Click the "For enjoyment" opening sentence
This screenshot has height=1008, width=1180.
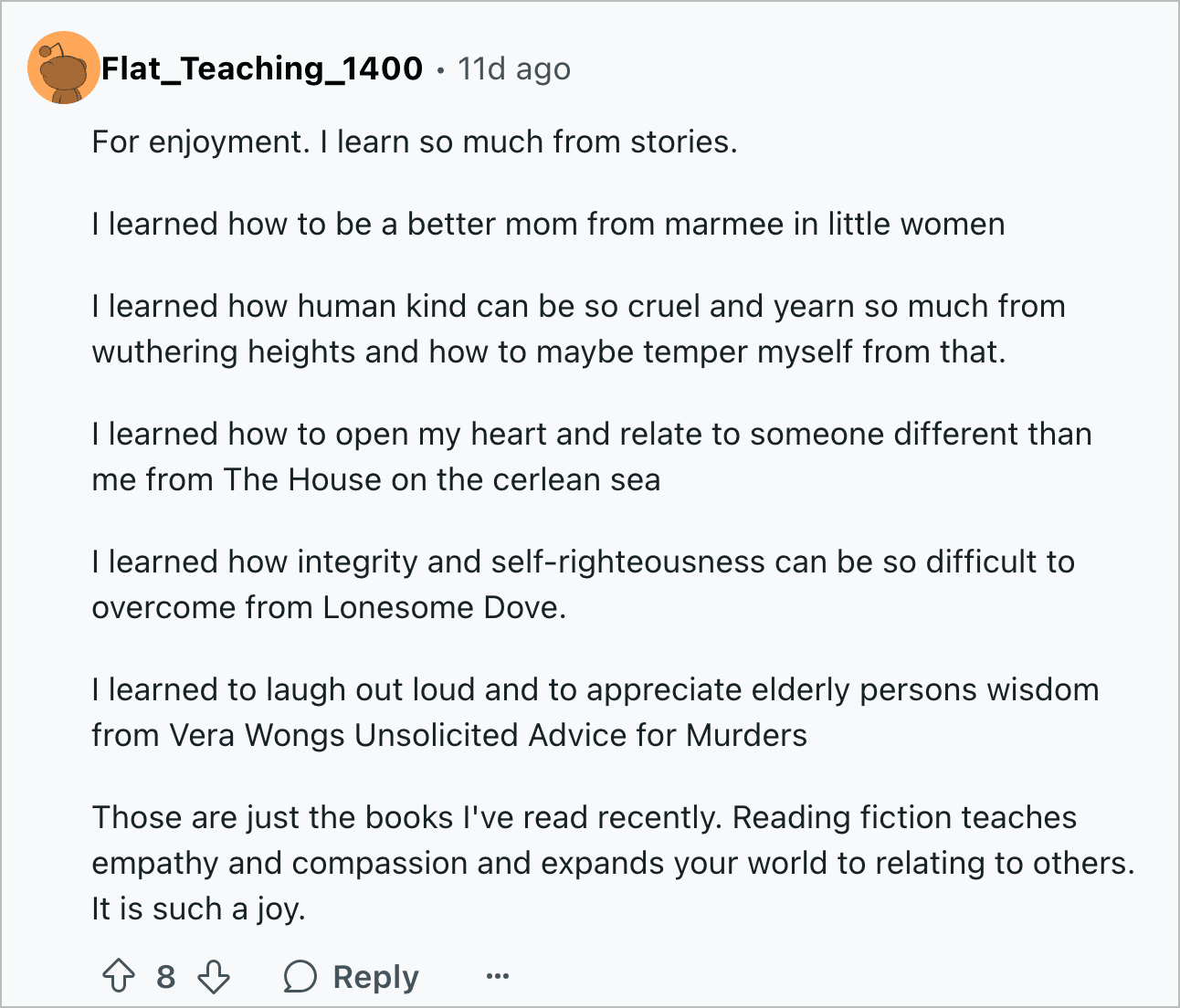click(200, 142)
